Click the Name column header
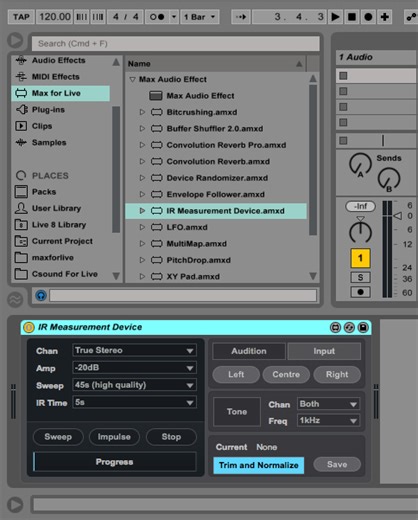The width and height of the screenshot is (418, 520). 215,64
